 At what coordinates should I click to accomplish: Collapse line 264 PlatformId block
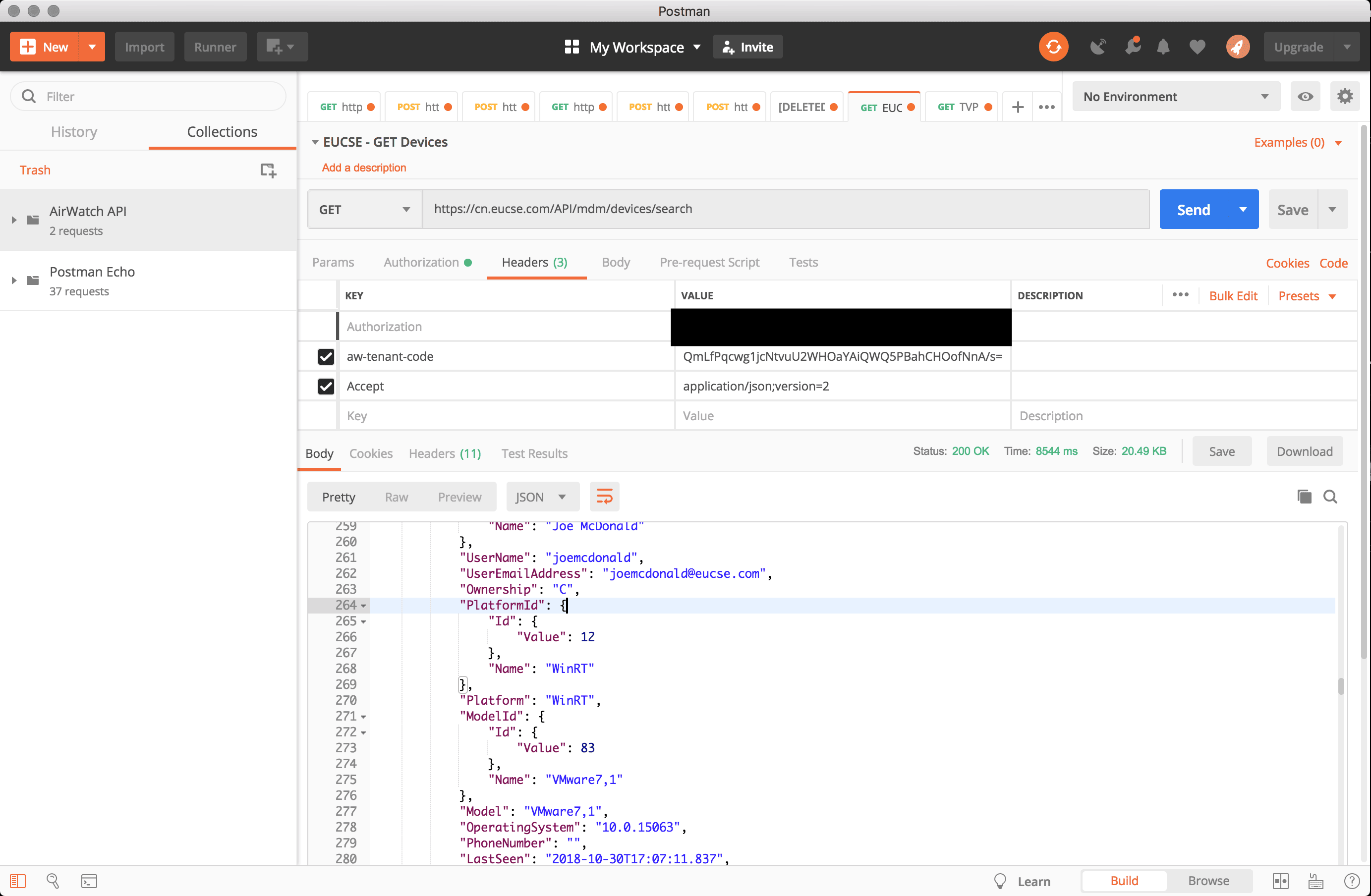coord(363,606)
